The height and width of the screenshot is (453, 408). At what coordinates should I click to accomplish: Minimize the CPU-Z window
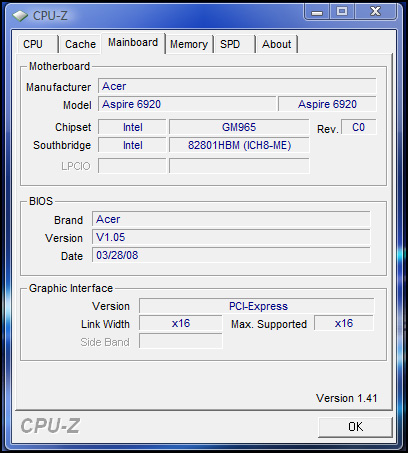pyautogui.click(x=317, y=12)
